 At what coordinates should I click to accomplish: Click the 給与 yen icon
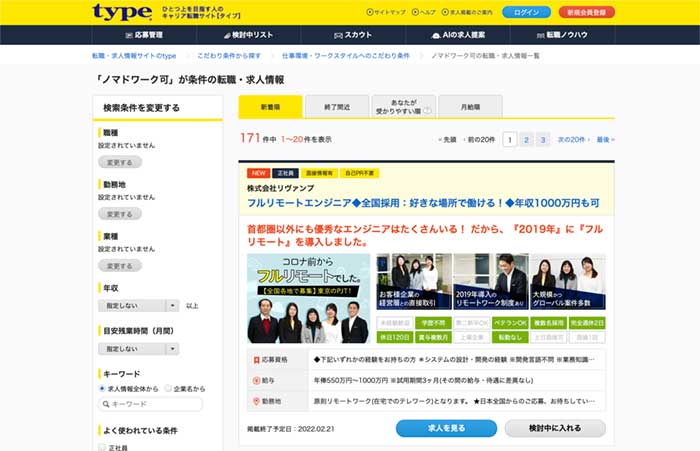tap(256, 380)
